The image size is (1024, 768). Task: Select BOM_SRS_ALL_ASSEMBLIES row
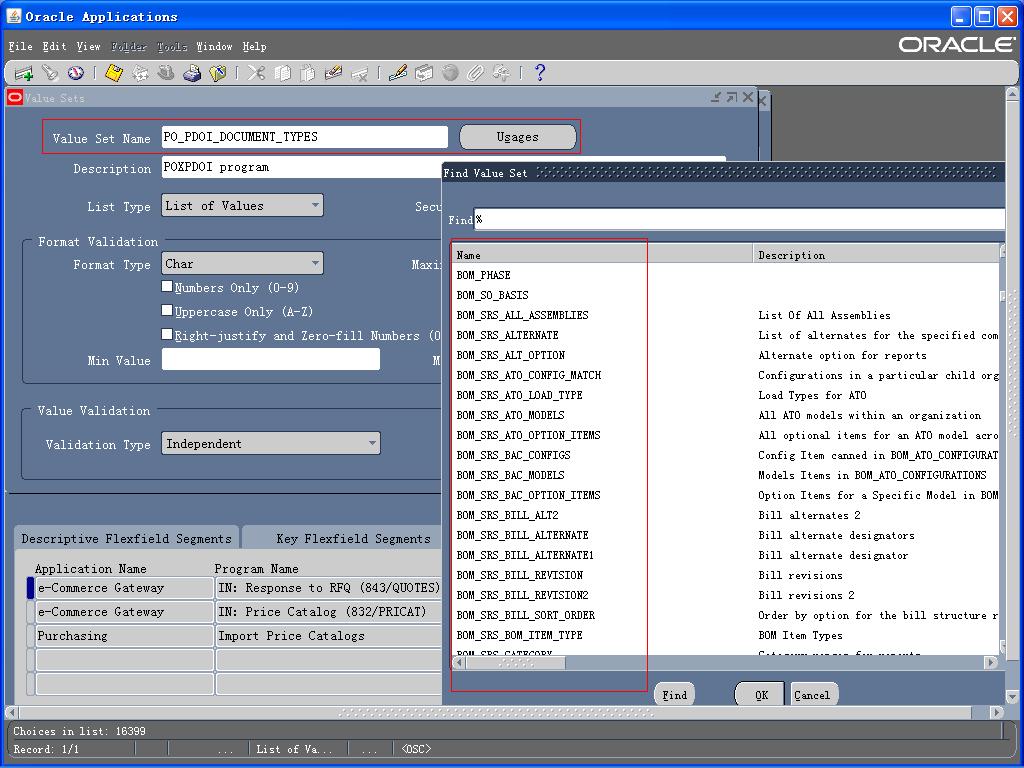[522, 315]
